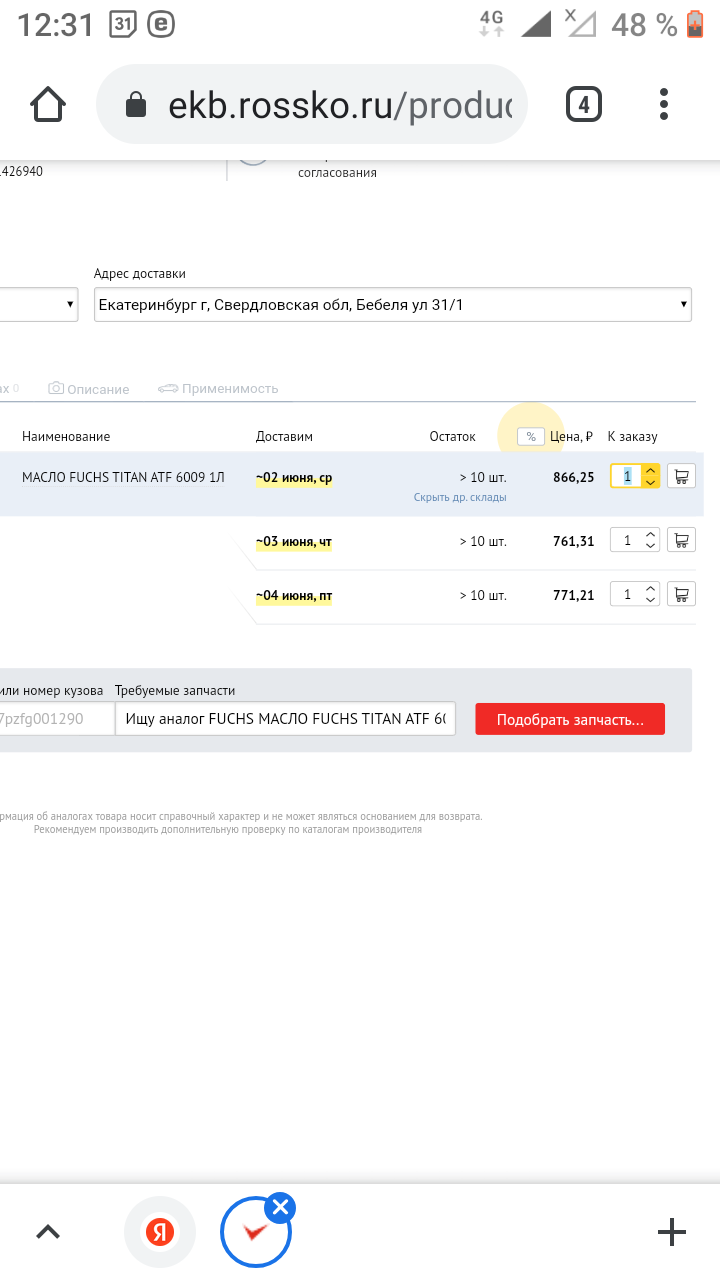Tap the 4G signal indicator

[491, 24]
